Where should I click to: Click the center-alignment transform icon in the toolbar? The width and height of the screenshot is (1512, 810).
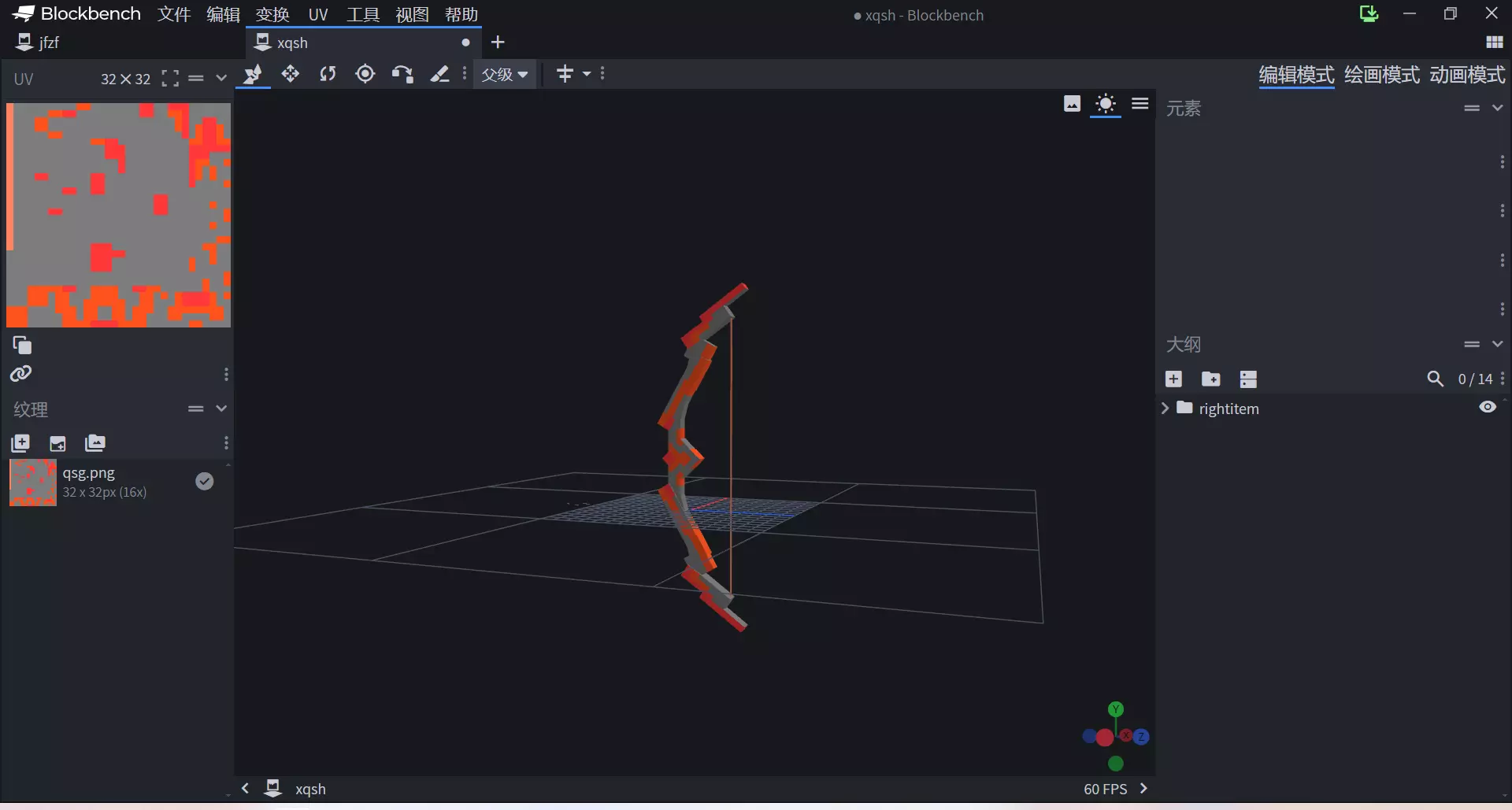click(565, 74)
